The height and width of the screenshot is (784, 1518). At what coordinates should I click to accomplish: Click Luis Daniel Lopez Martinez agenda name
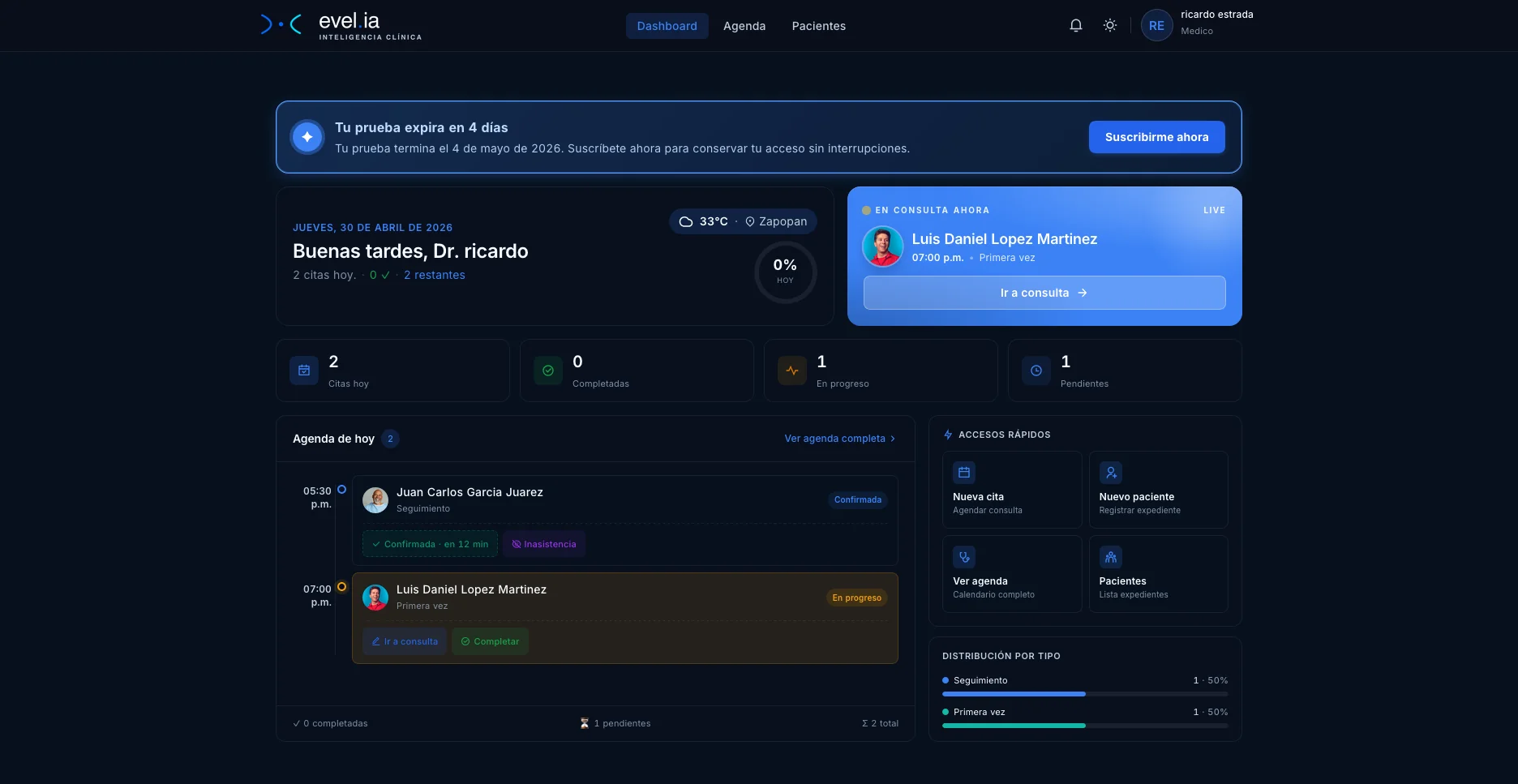click(471, 589)
